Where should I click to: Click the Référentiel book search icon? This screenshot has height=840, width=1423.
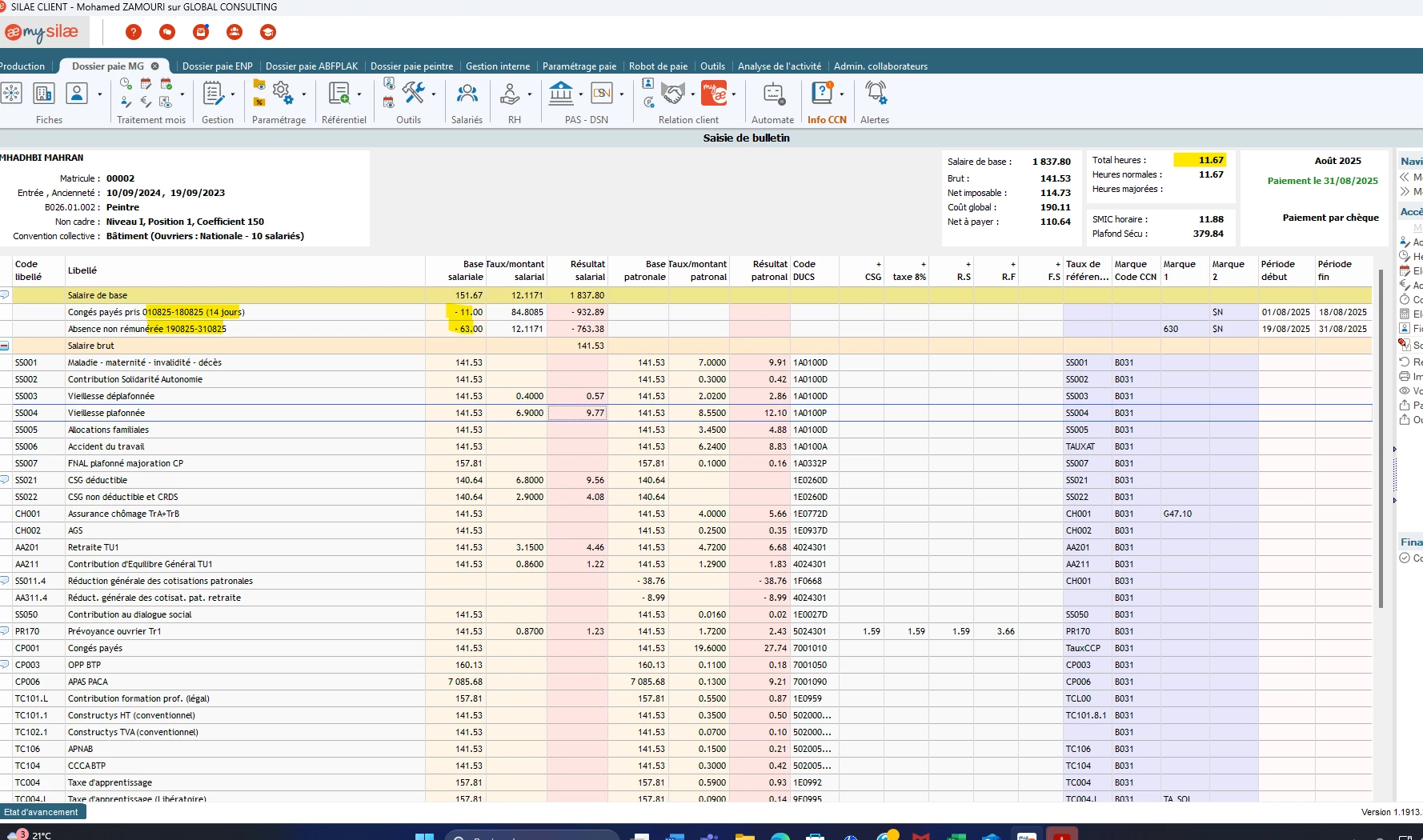[x=339, y=94]
